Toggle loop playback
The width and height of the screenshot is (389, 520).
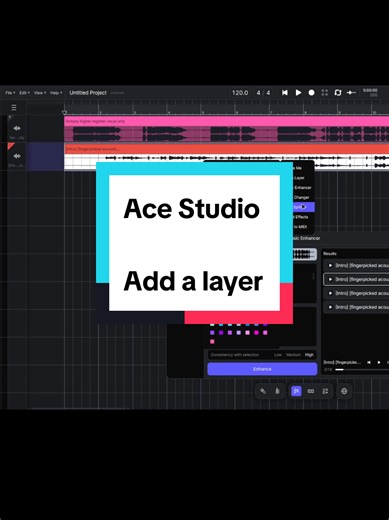338,93
